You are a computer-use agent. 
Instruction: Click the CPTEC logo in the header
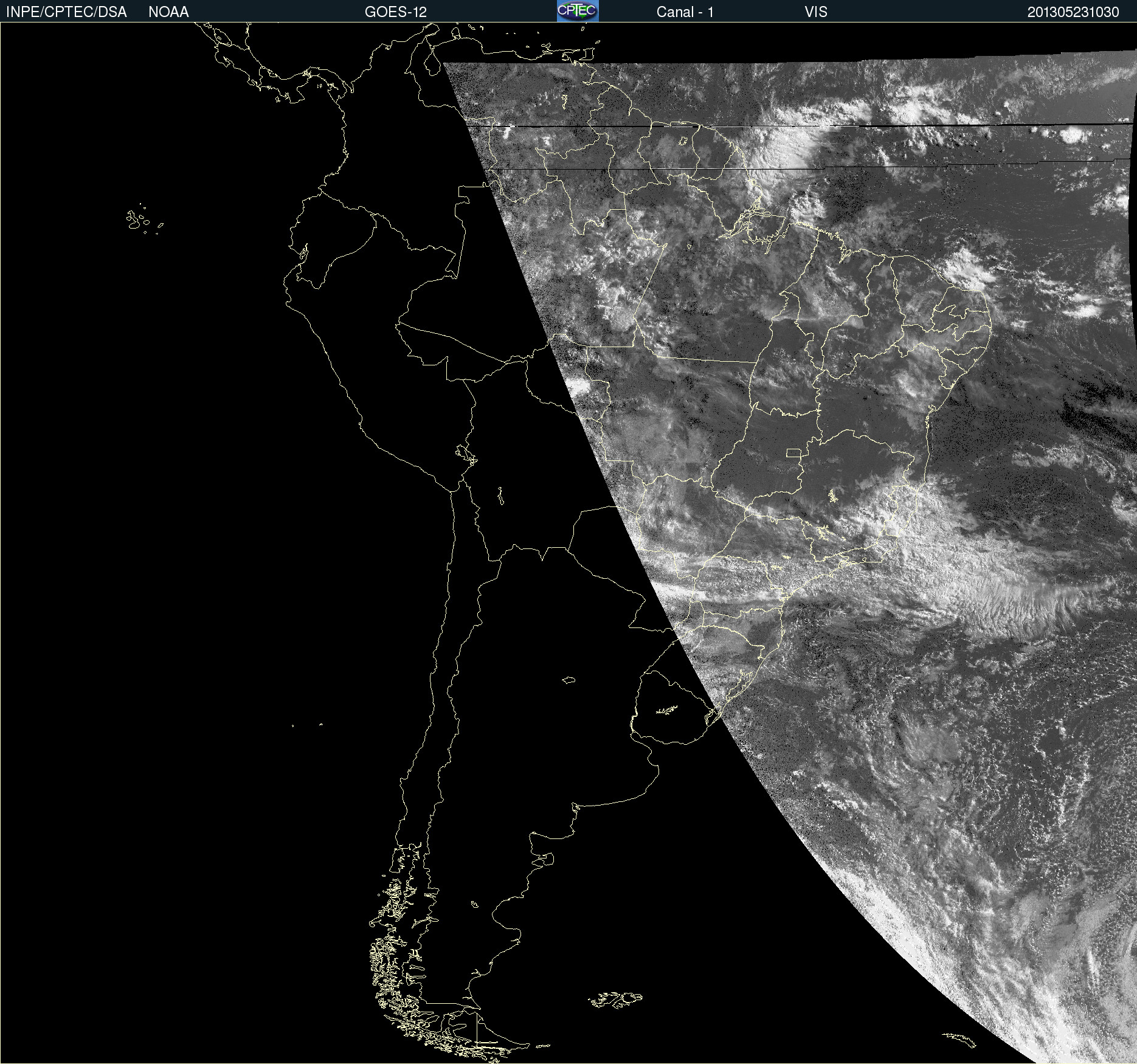578,11
